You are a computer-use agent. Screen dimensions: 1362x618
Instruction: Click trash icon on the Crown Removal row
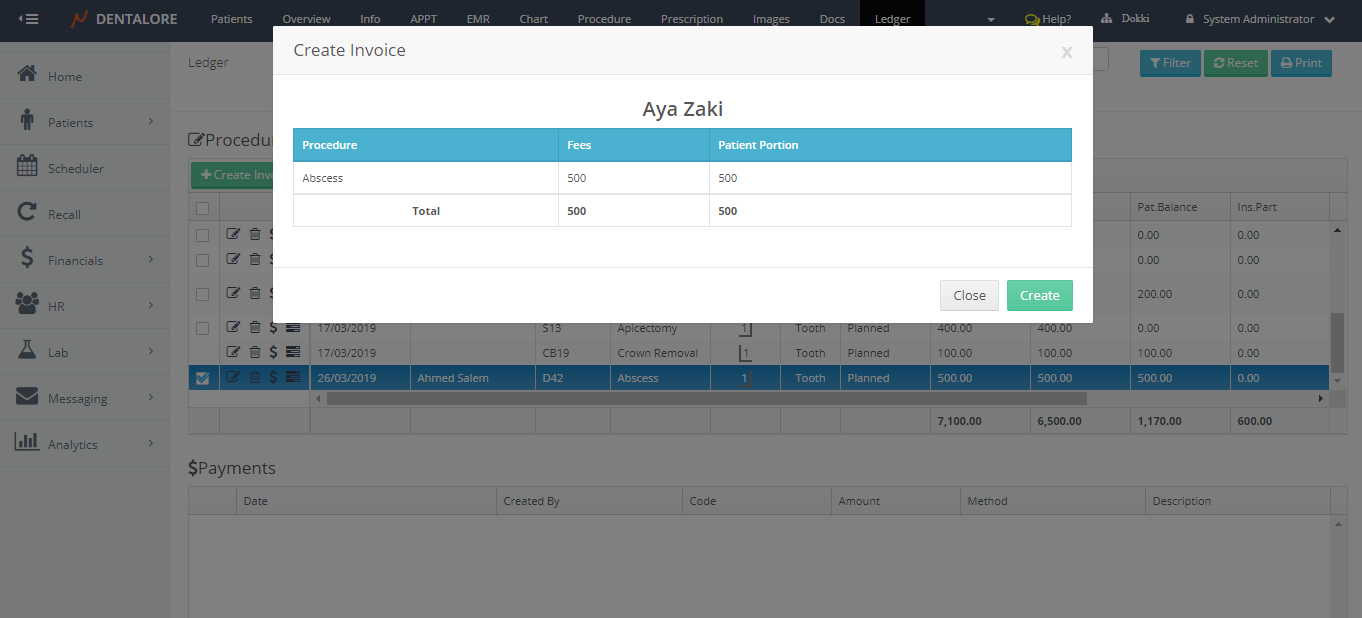tap(254, 352)
